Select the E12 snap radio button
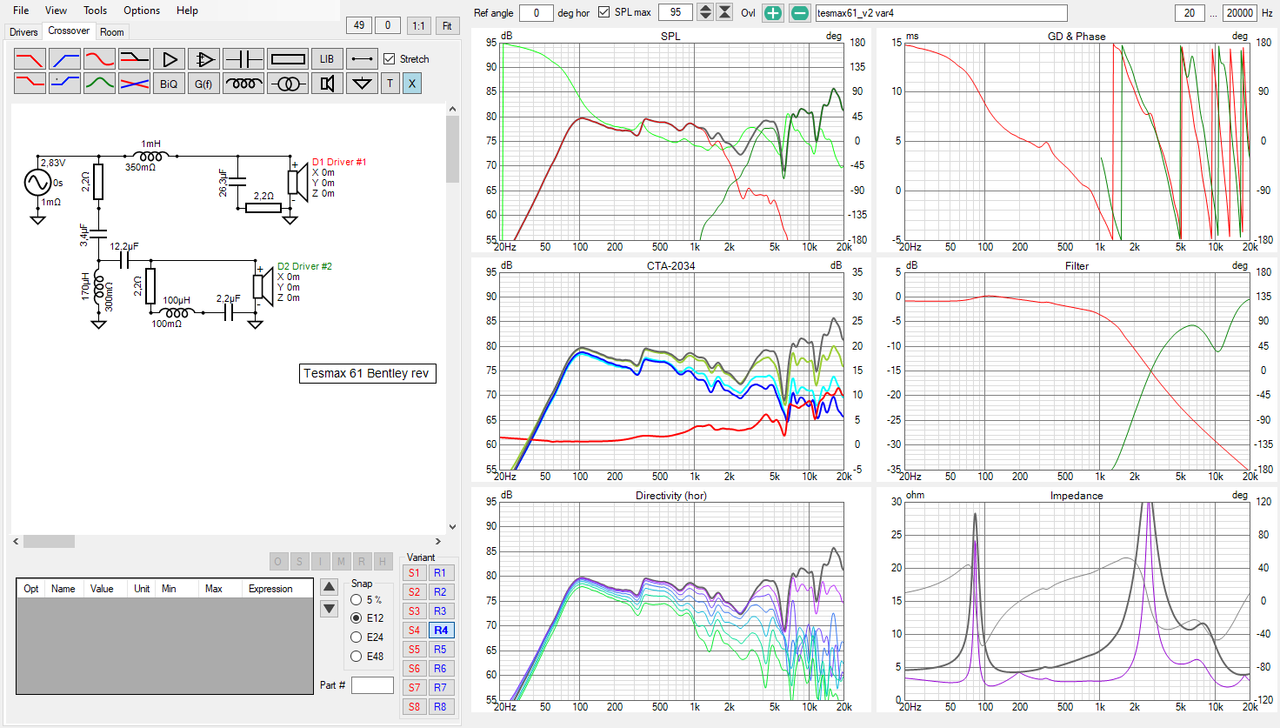 click(357, 619)
